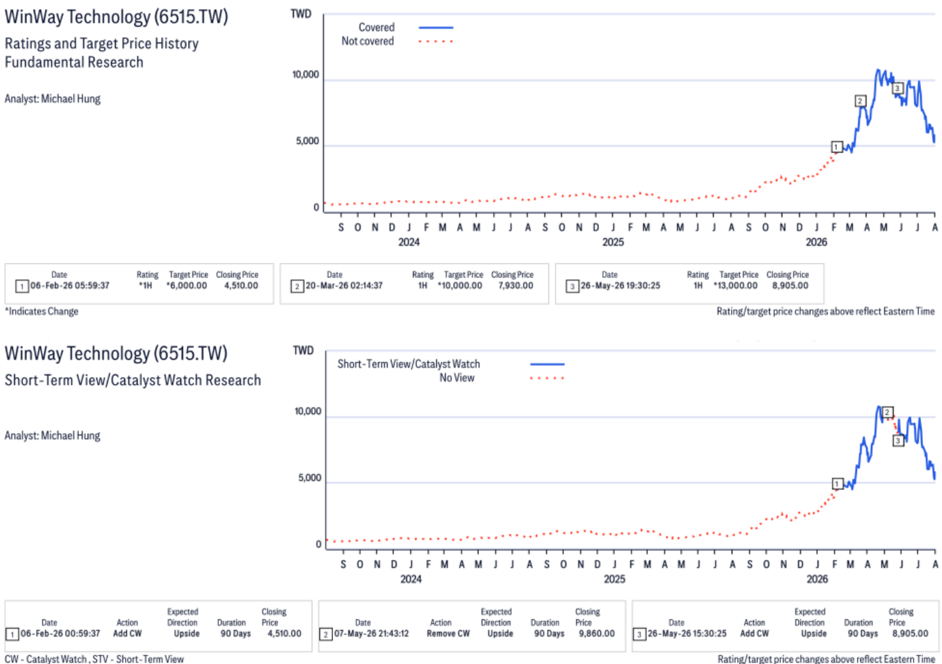This screenshot has height=664, width=942.
Task: Click 'Analyst: Michael Hung' in the Short-Term View section
Action: pos(53,436)
